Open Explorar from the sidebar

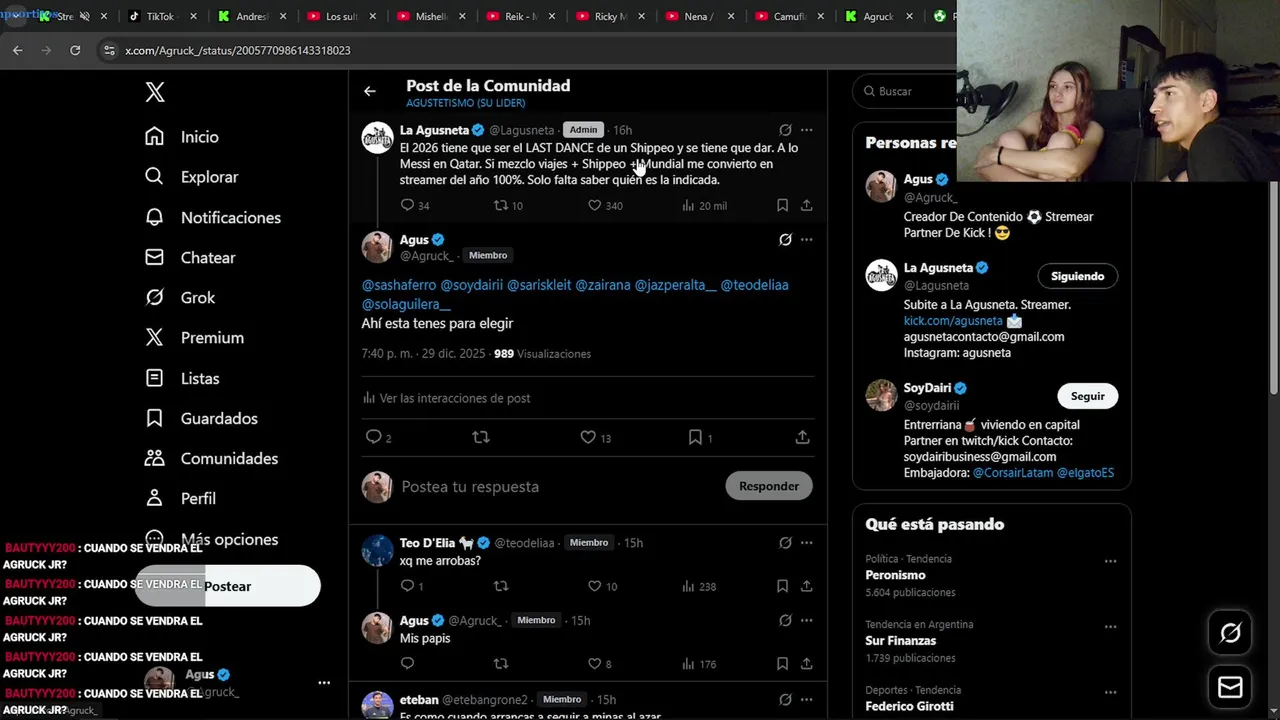point(192,177)
